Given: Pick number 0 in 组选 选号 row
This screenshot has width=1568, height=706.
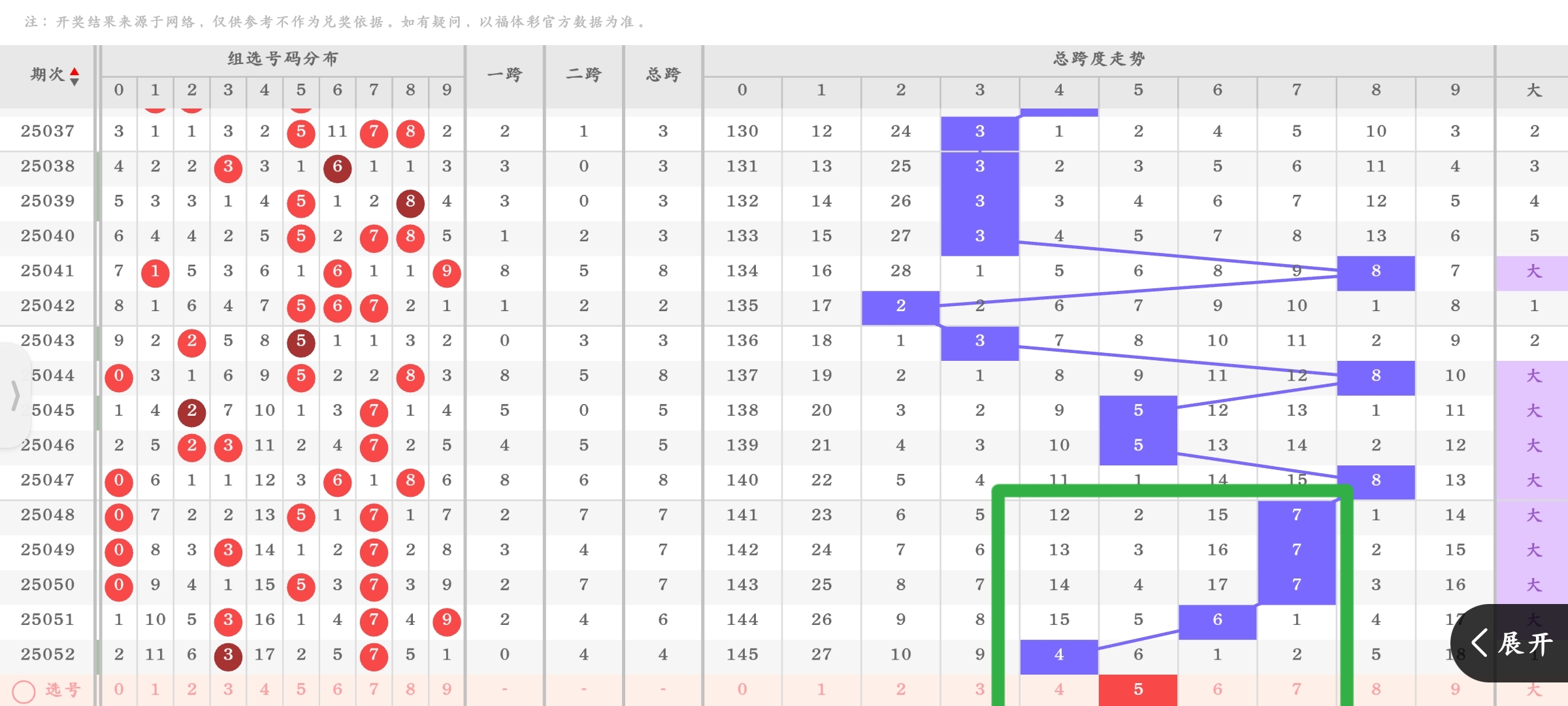Looking at the screenshot, I should click(119, 689).
